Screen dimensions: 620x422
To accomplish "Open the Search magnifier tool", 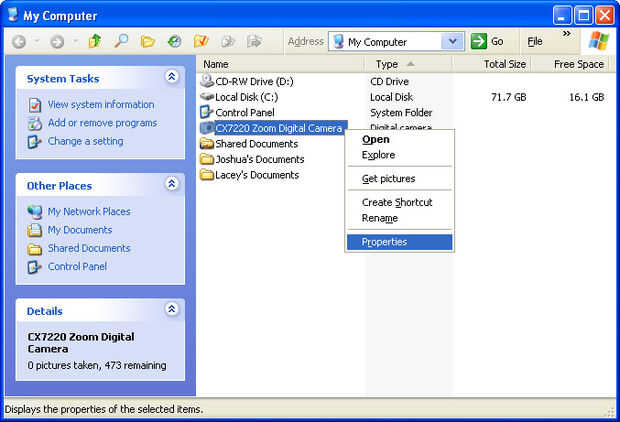I will (x=121, y=41).
